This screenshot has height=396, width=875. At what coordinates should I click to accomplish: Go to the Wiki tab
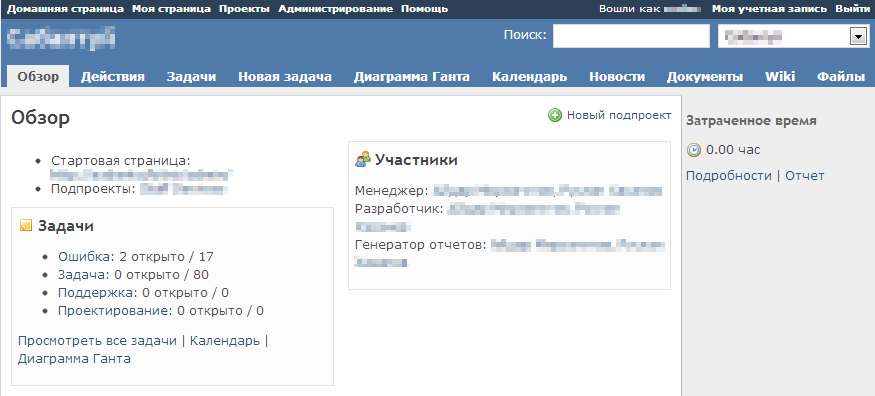tap(780, 77)
